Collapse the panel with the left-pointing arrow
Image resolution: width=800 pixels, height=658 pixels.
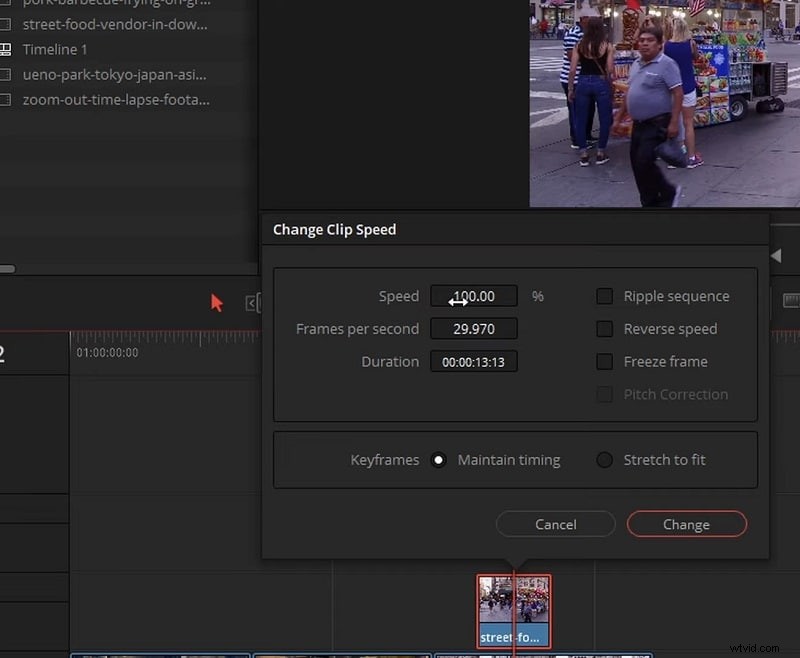click(776, 255)
